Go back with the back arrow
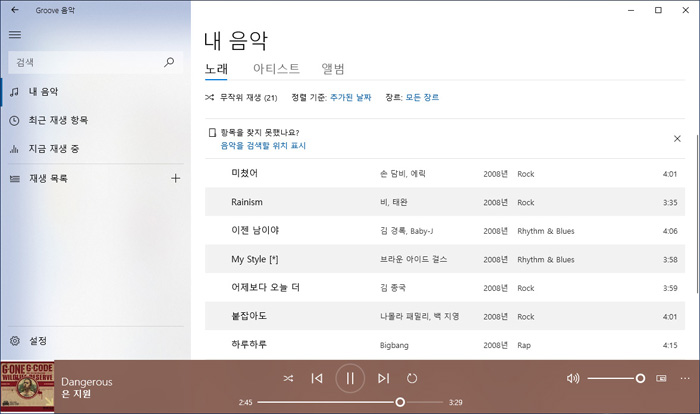Screen dimensions: 700x414 [x=15, y=10]
